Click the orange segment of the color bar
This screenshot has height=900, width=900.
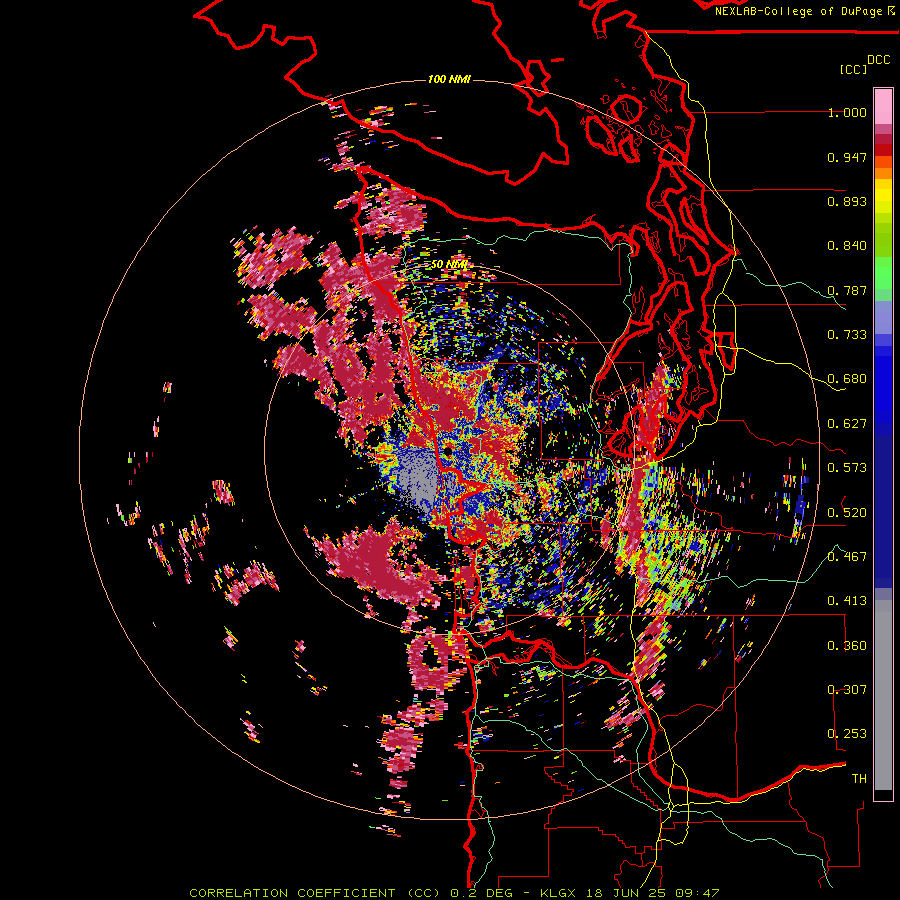coord(883,173)
